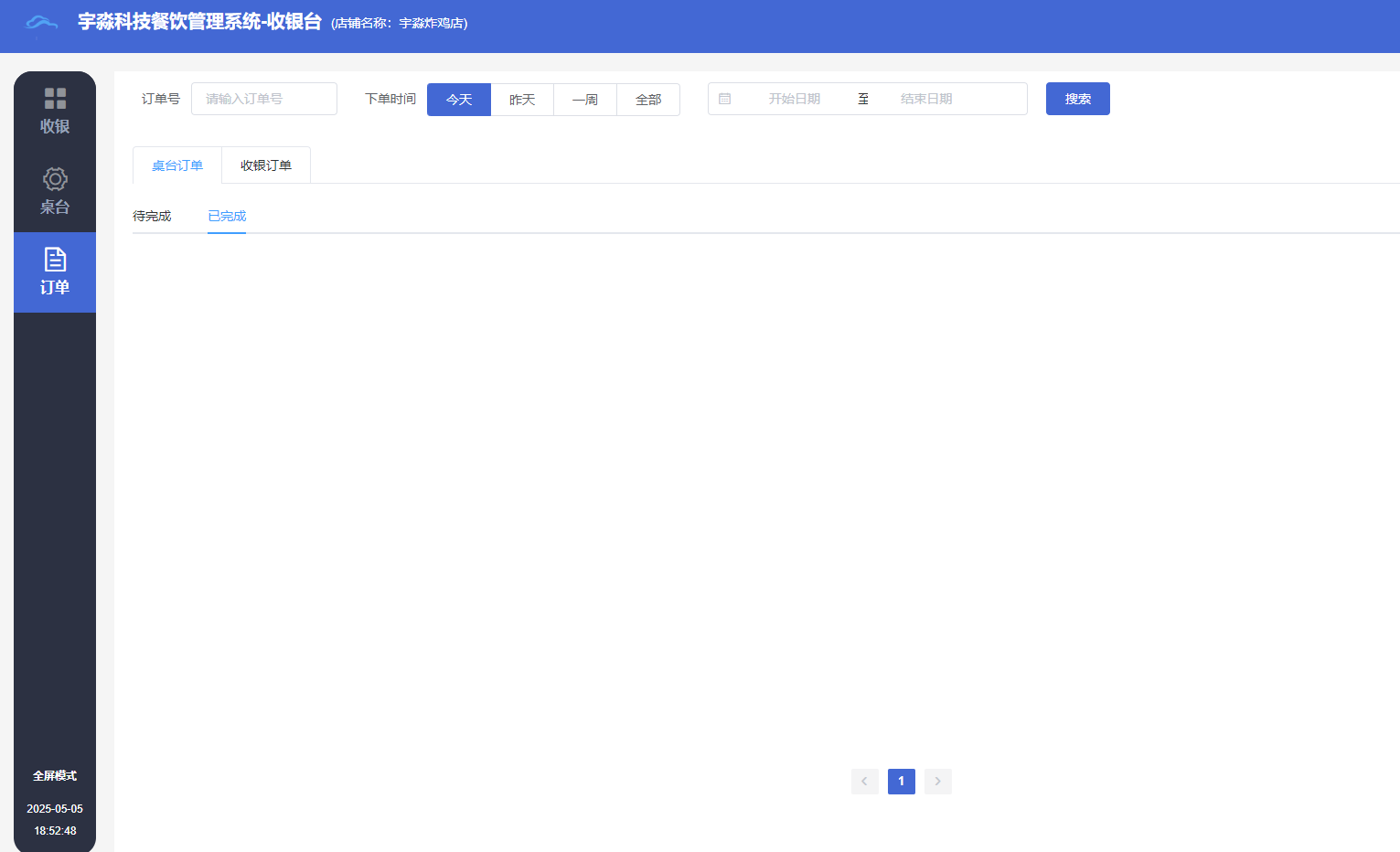Click the 结束日期 end date field
Viewport: 1400px width, 852px height.
click(x=926, y=99)
